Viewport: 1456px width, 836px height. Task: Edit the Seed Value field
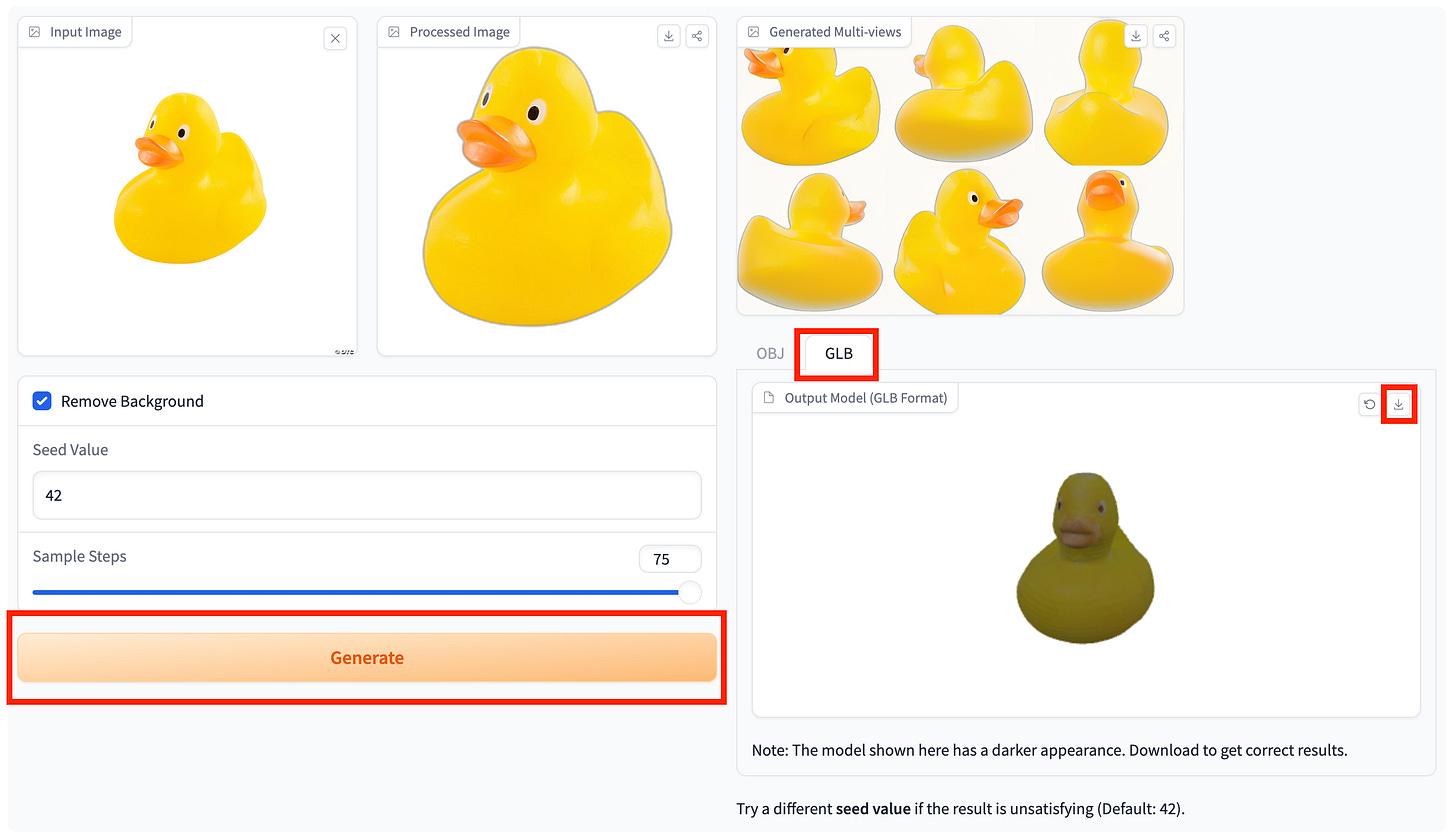[x=366, y=495]
